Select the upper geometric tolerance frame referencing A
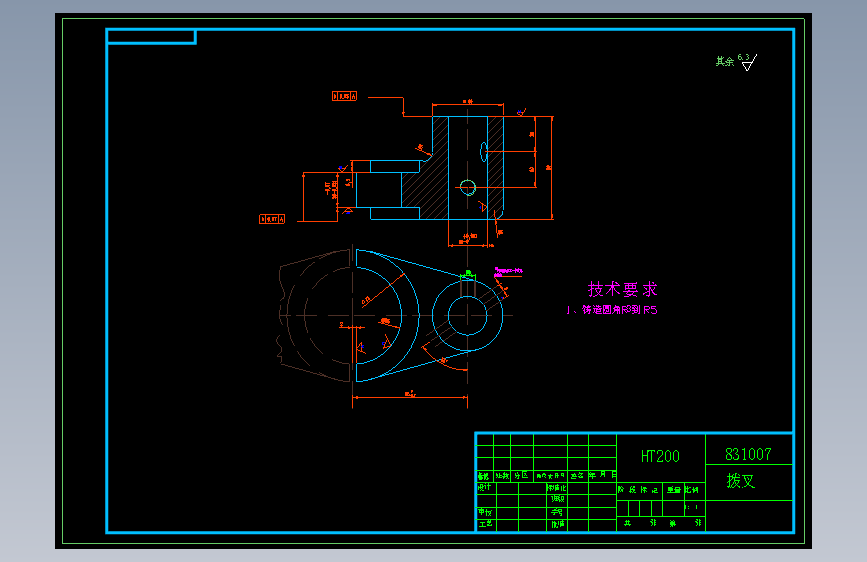The height and width of the screenshot is (562, 867). 344,96
